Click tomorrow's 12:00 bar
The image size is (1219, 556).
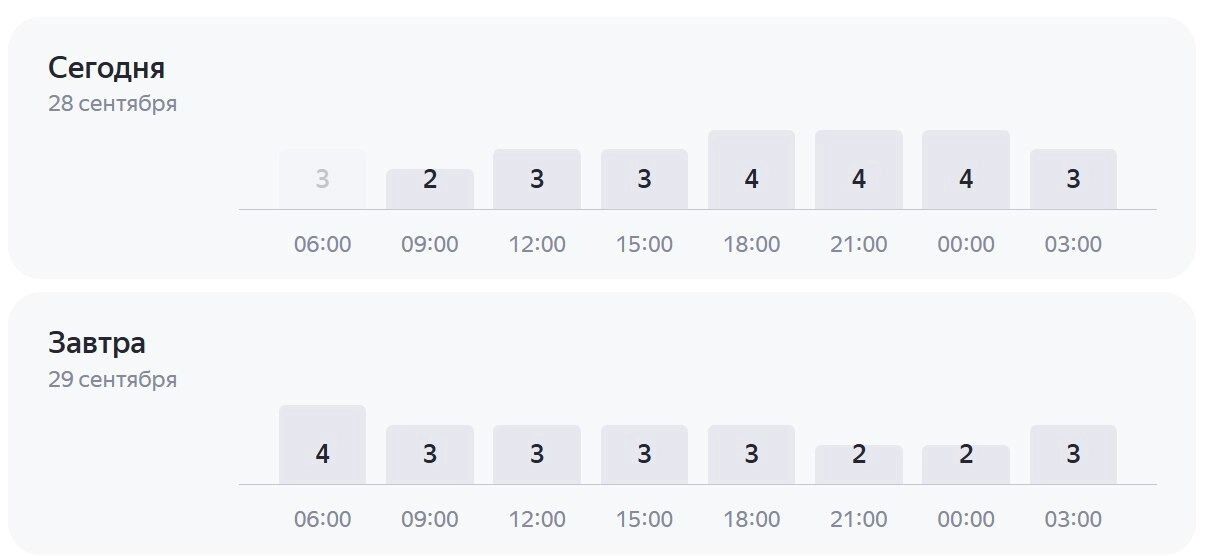537,454
